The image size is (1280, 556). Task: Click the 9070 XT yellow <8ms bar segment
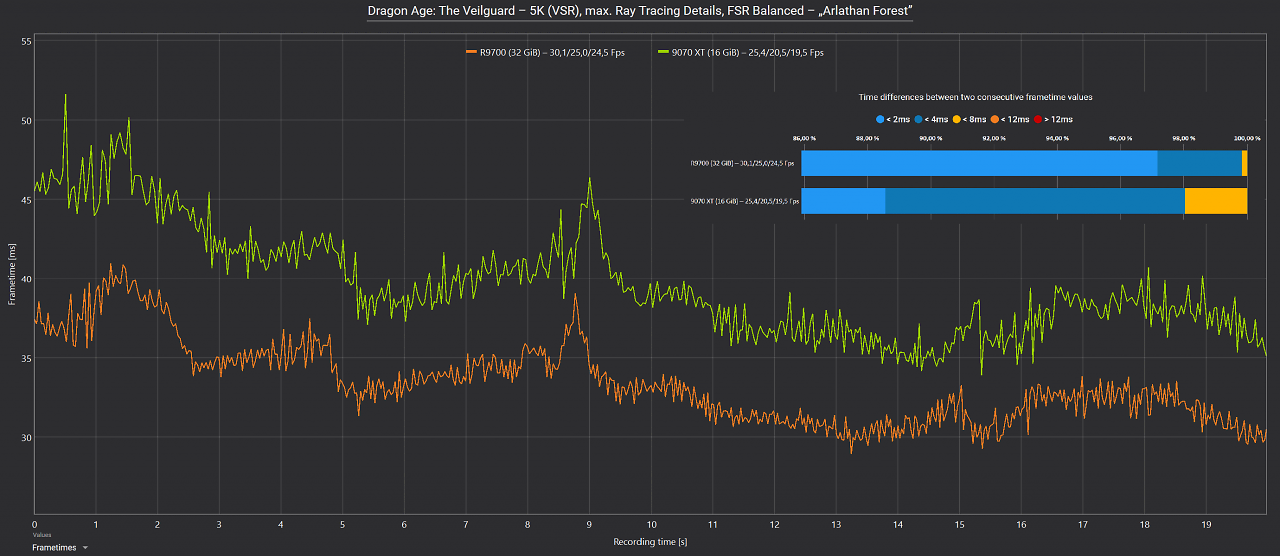click(1216, 201)
